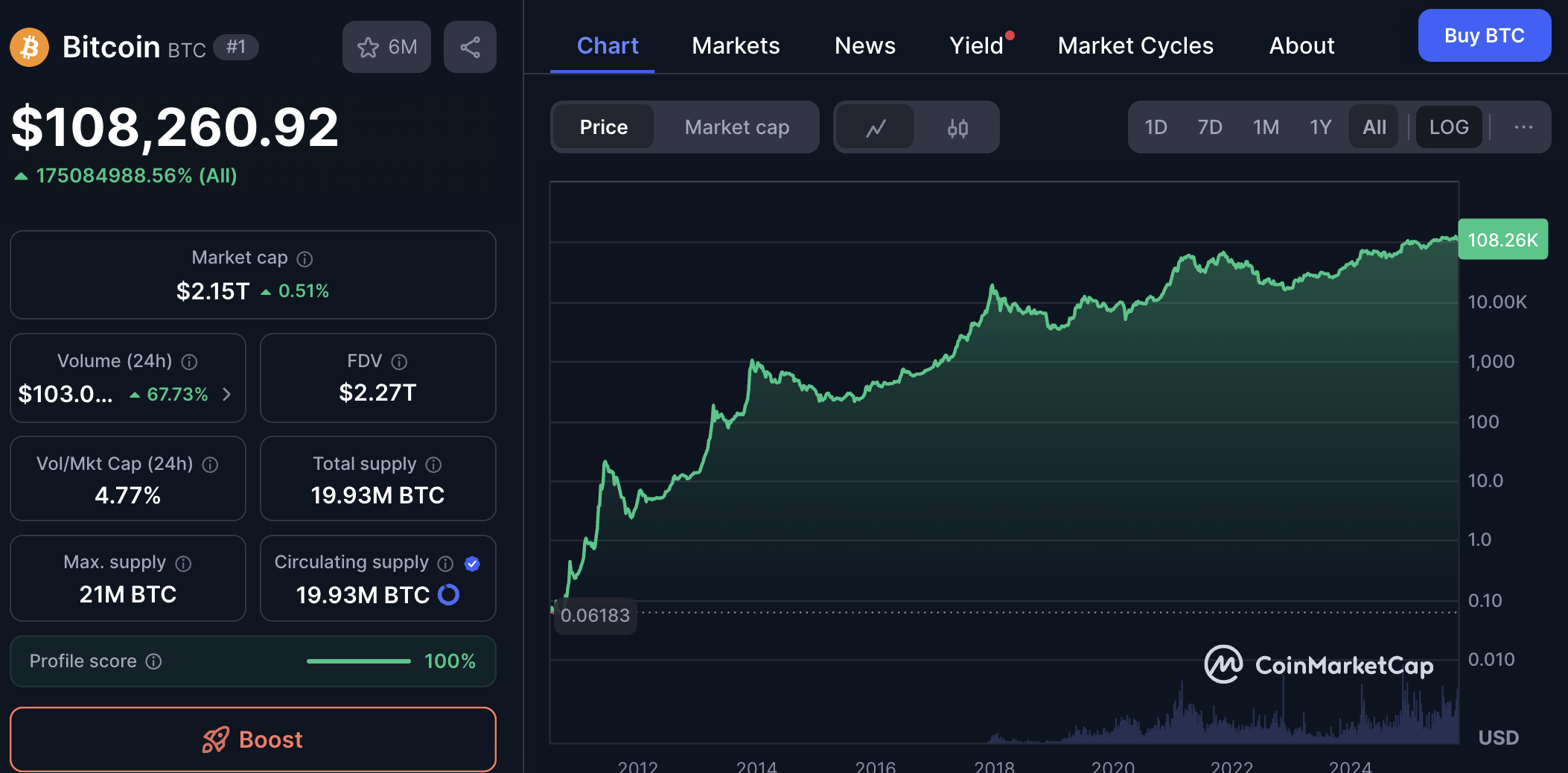The width and height of the screenshot is (1568, 773).
Task: Select the Price chart toggle
Action: click(603, 127)
